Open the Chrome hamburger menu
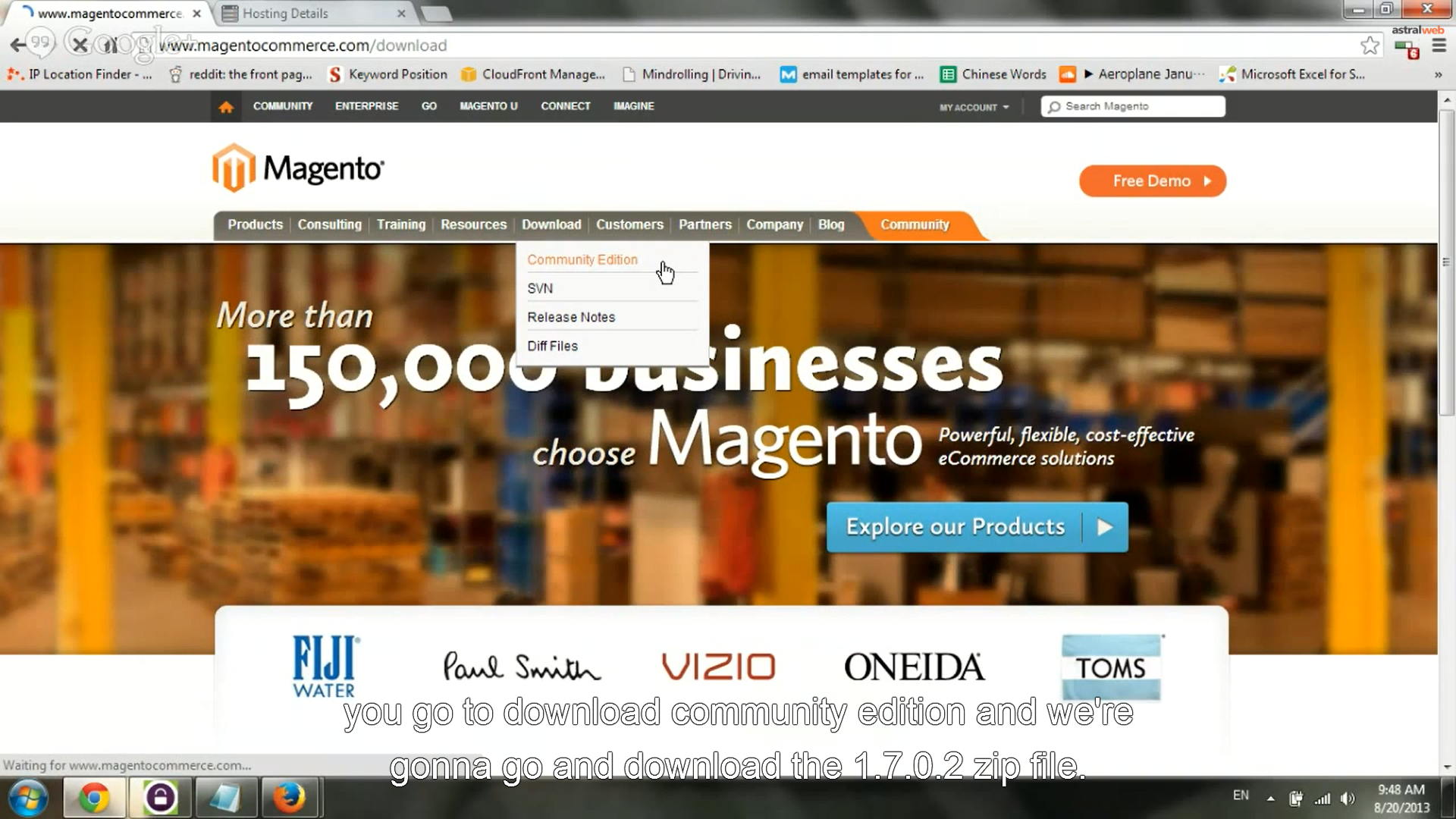1456x819 pixels. pos(1439,47)
